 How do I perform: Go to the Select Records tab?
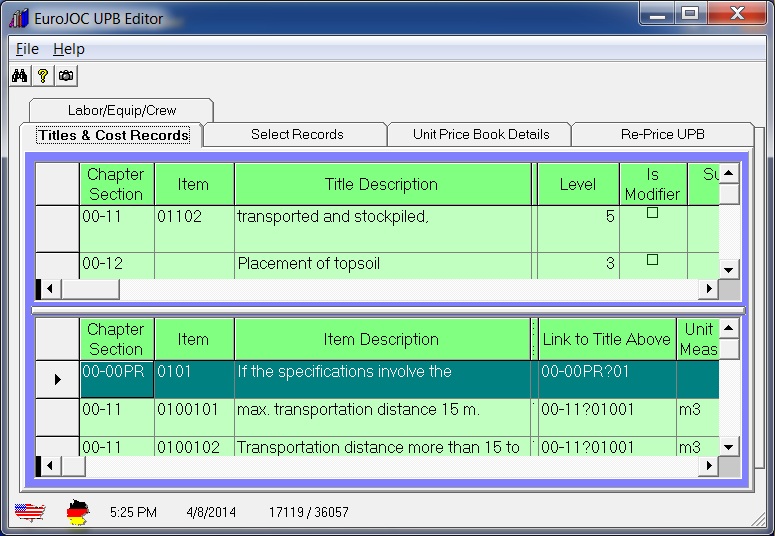296,134
